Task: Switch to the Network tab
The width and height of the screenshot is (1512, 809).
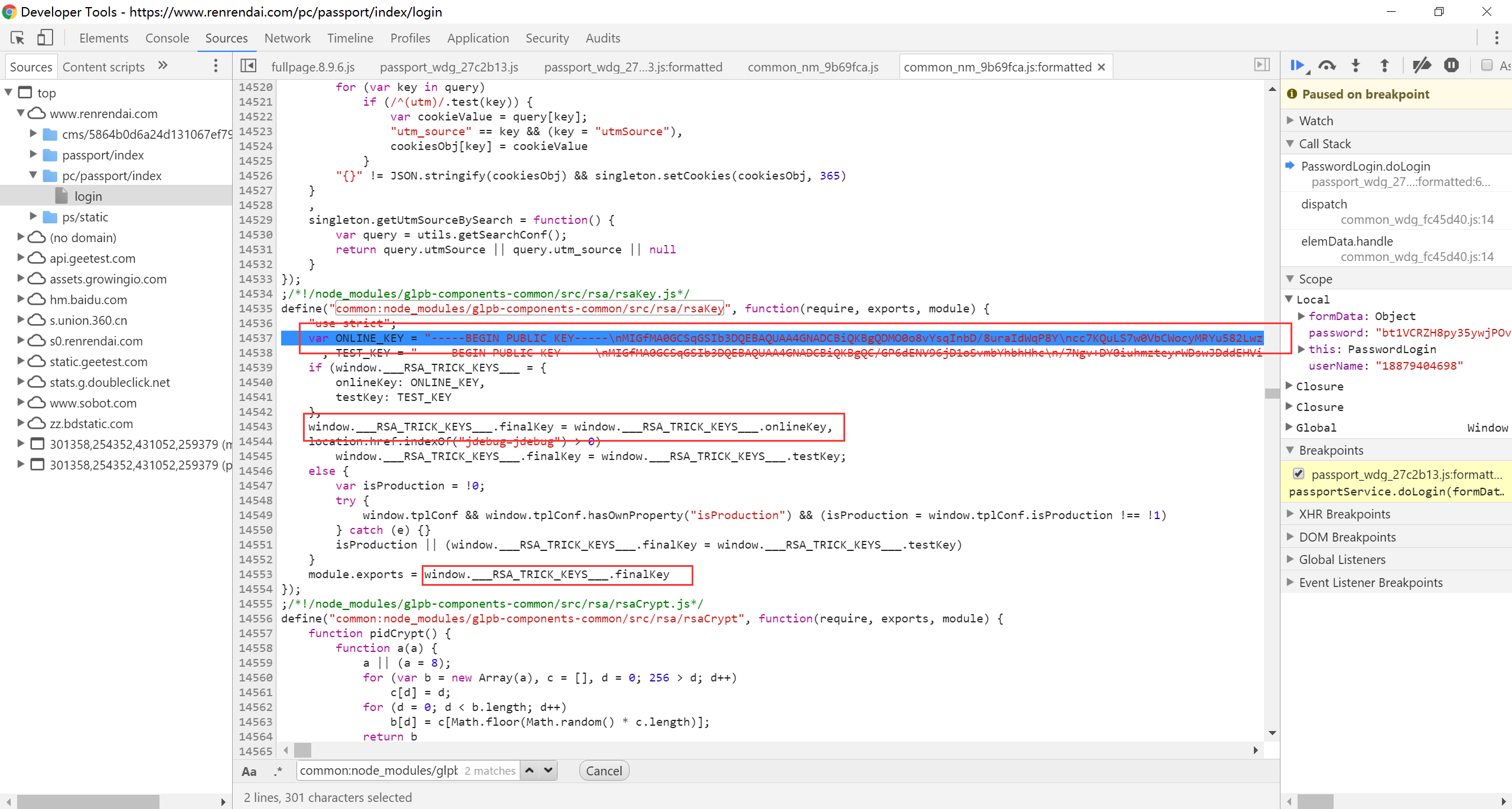Action: coord(287,38)
